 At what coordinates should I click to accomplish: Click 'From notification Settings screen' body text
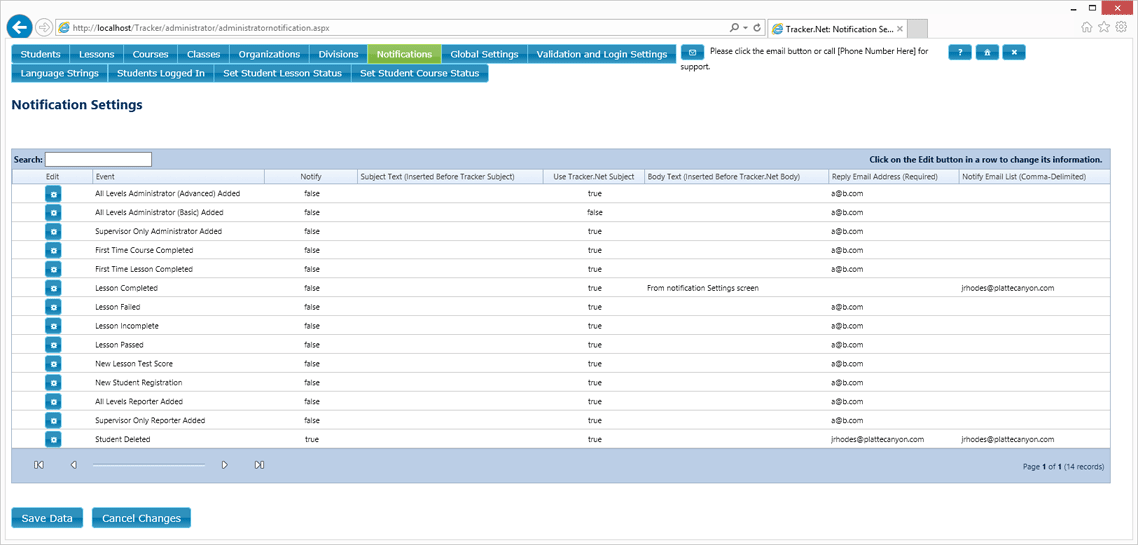703,288
